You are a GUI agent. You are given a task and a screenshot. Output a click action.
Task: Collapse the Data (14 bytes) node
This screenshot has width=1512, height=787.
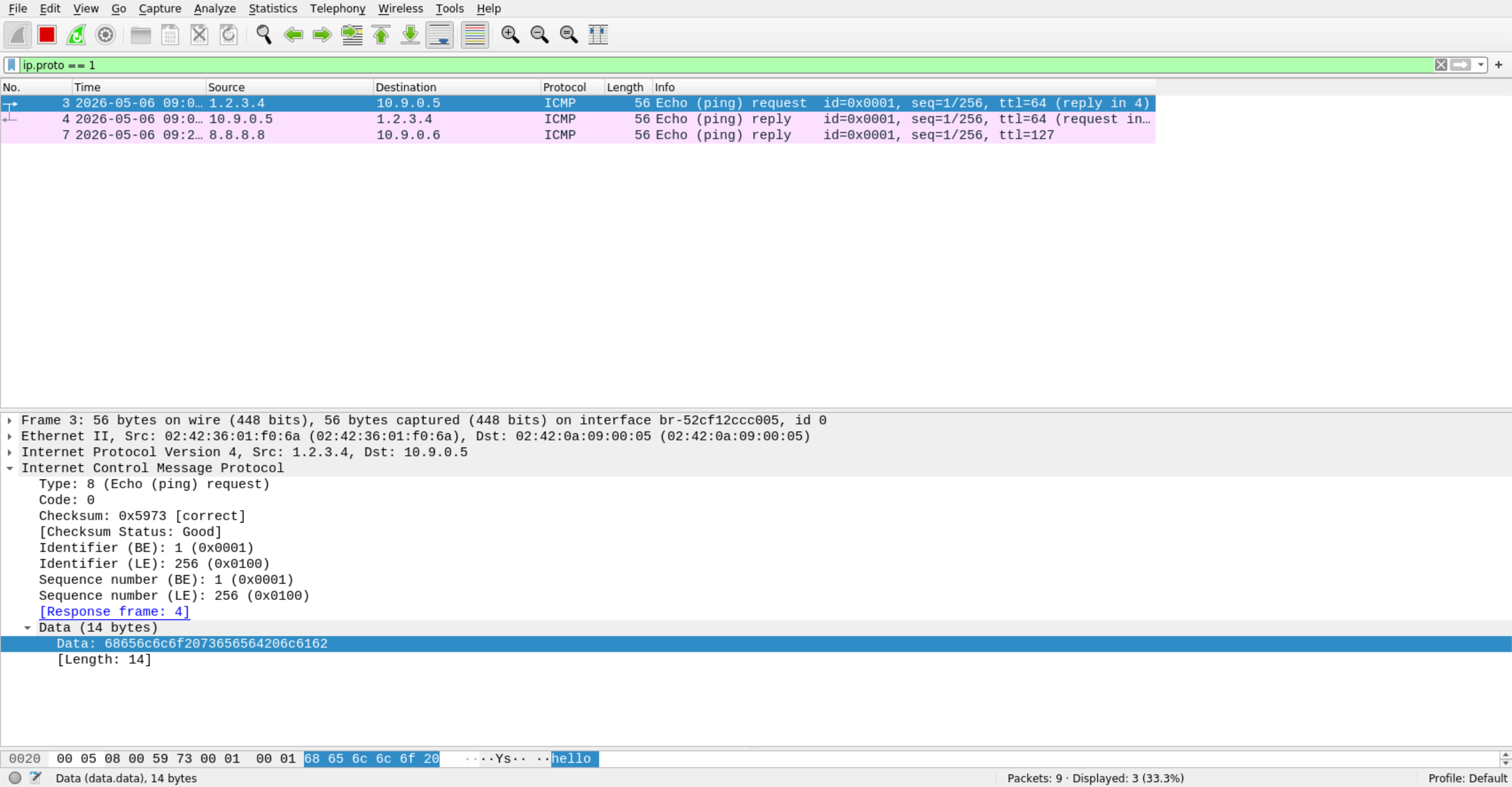[27, 628]
